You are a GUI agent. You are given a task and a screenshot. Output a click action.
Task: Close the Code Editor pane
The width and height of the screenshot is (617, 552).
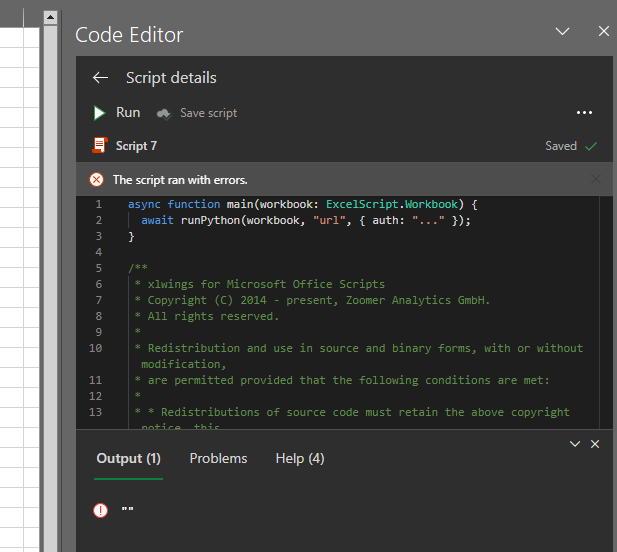[604, 31]
